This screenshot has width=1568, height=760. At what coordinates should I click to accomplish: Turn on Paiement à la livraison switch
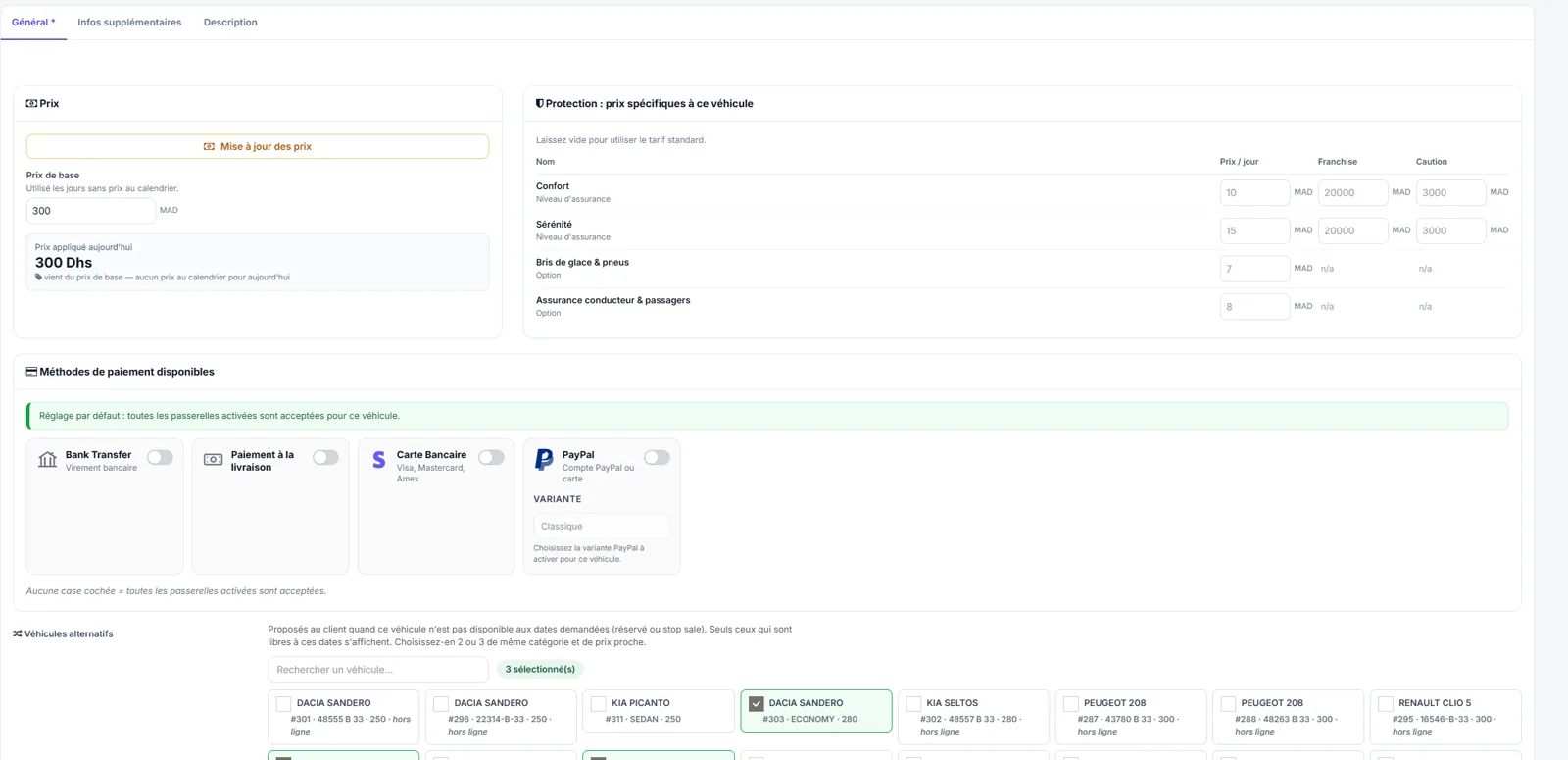pyautogui.click(x=325, y=457)
